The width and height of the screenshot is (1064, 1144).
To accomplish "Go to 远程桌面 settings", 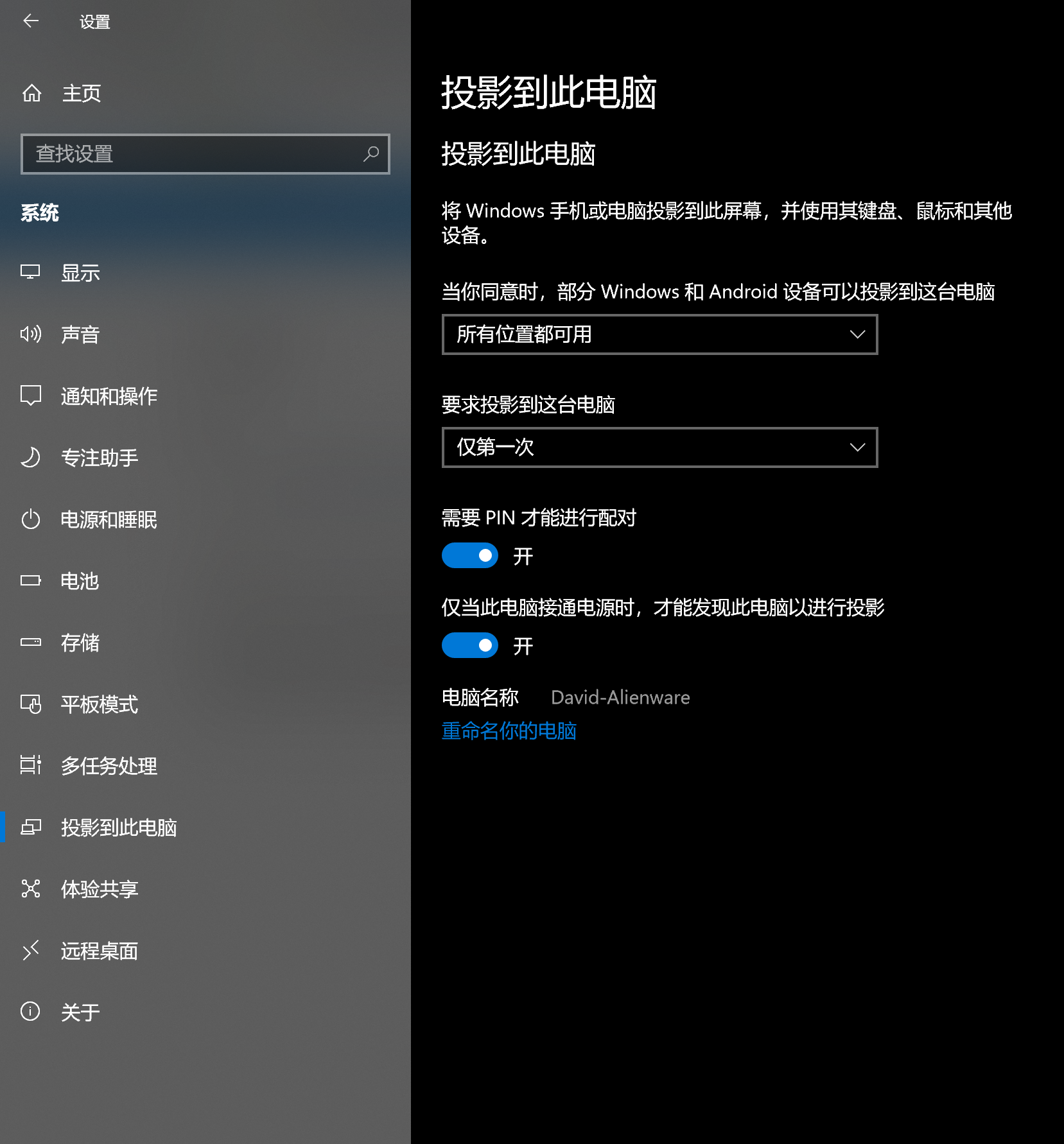I will (x=205, y=951).
